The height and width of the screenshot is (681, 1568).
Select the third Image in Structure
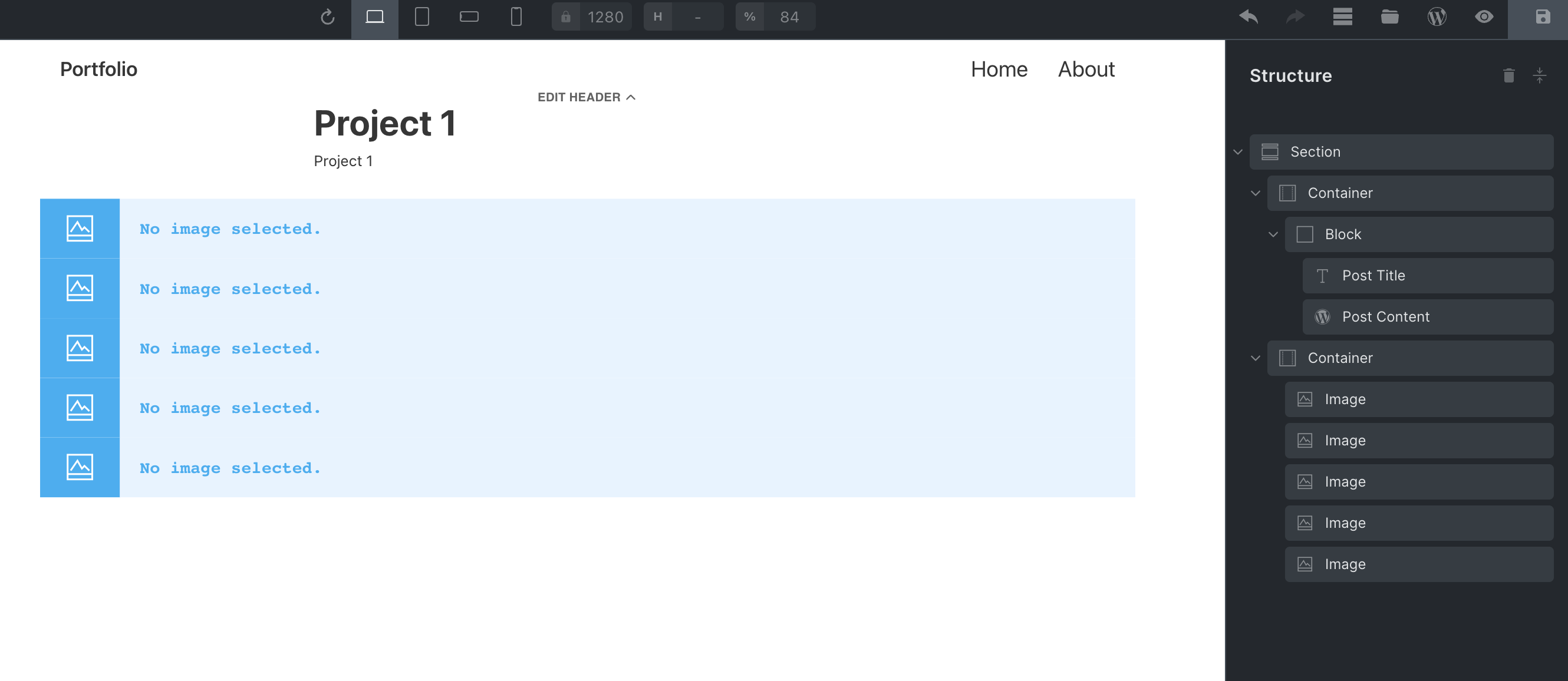[1419, 482]
